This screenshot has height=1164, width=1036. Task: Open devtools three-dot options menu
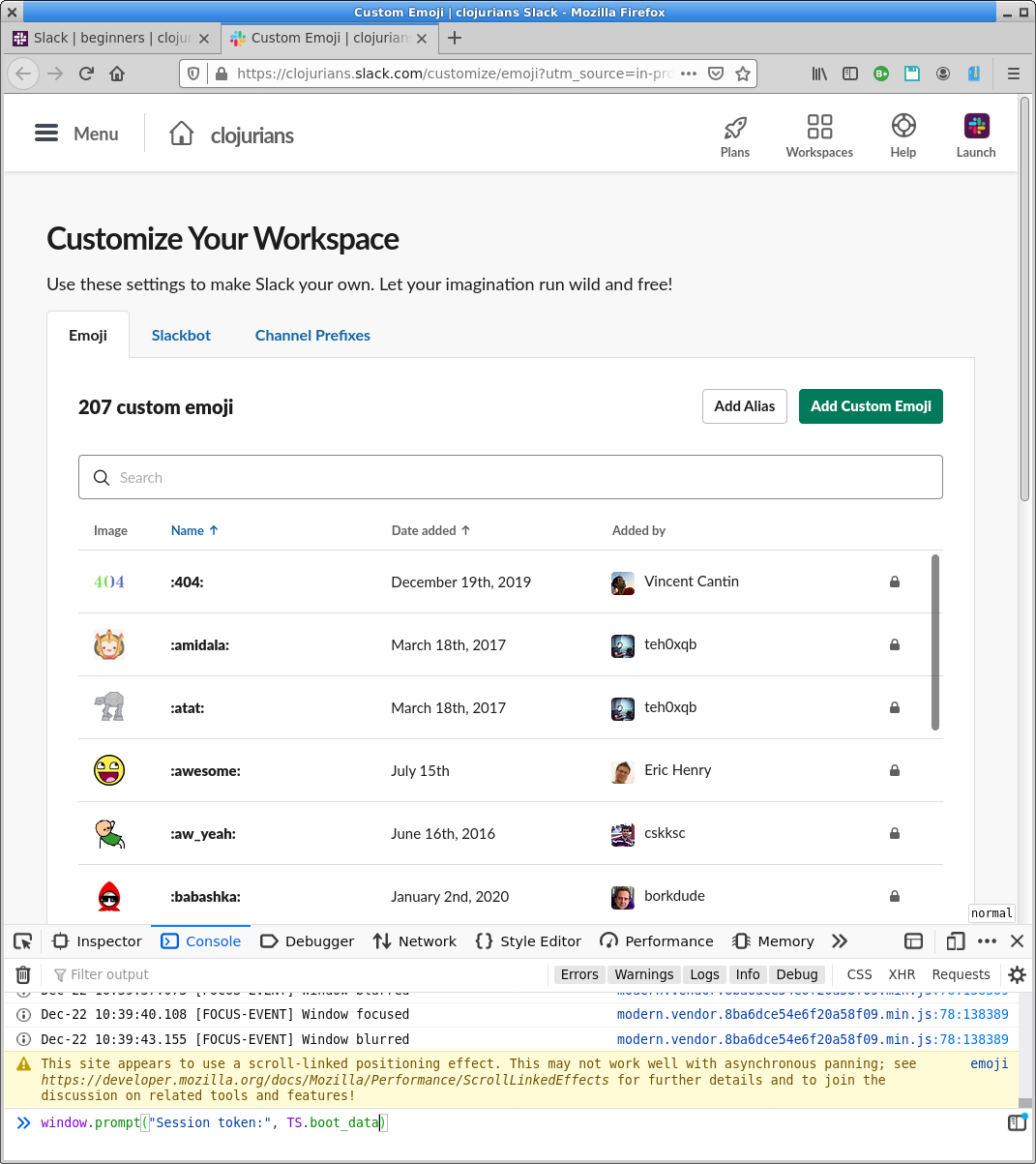pyautogui.click(x=987, y=941)
